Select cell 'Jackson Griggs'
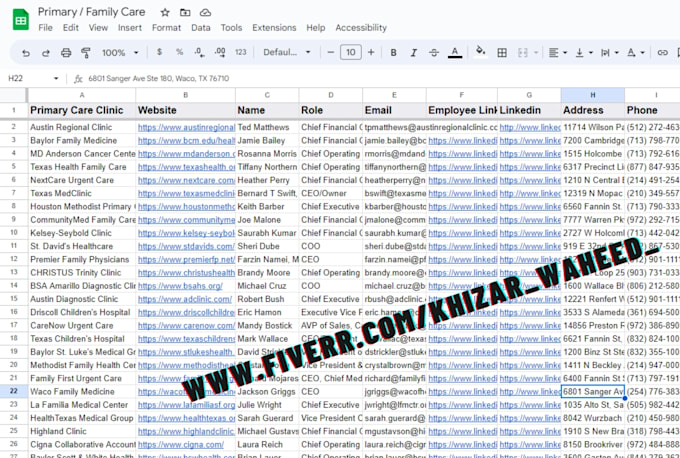This screenshot has width=680, height=458. 267,391
